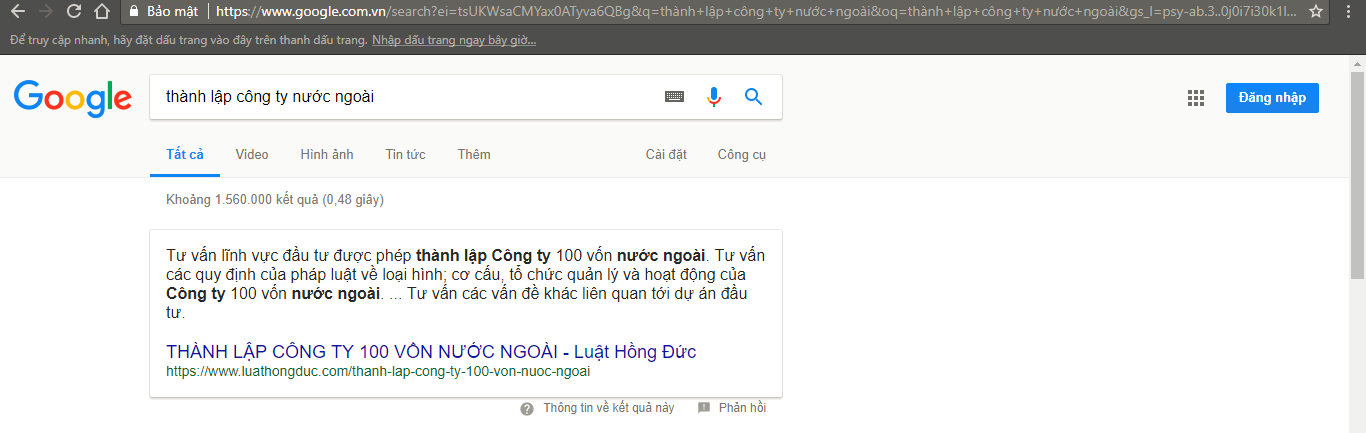Expand the Thêm search menu

[474, 155]
